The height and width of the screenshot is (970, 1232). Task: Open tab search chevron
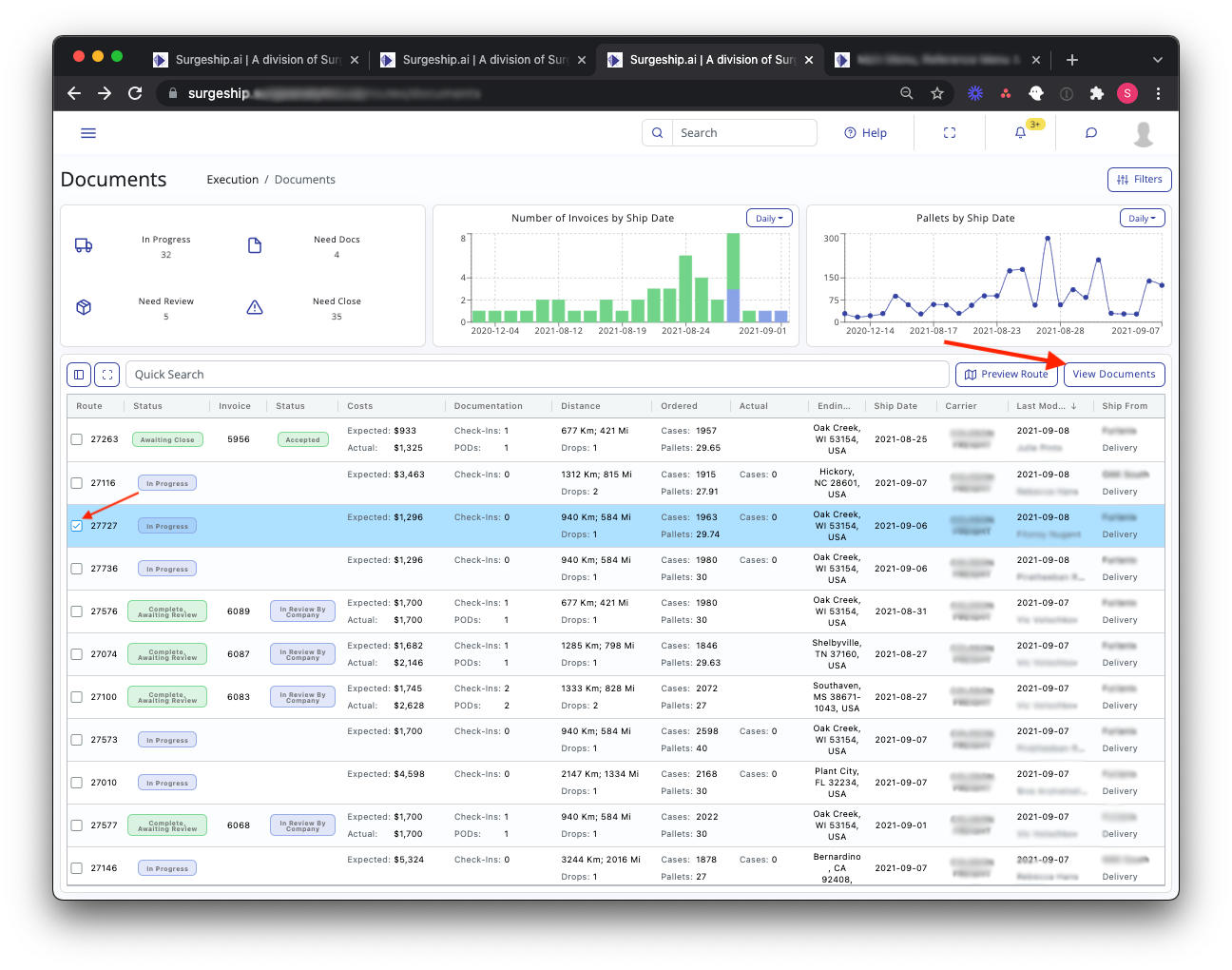click(1158, 60)
